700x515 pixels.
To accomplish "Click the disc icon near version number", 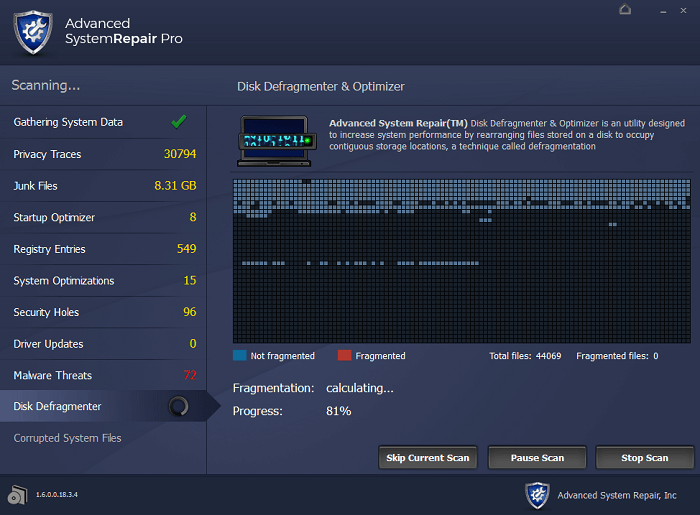I will click(17, 495).
